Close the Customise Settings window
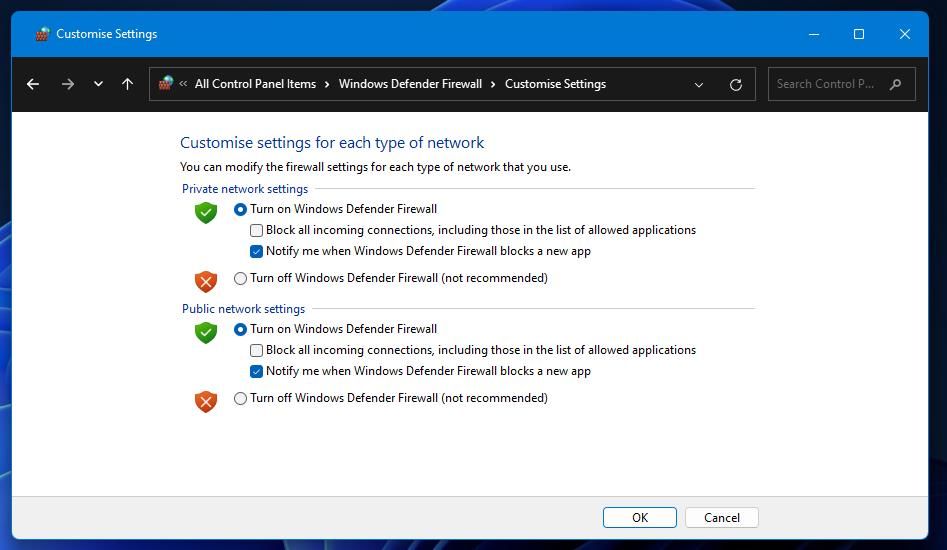Image resolution: width=947 pixels, height=550 pixels. tap(905, 34)
